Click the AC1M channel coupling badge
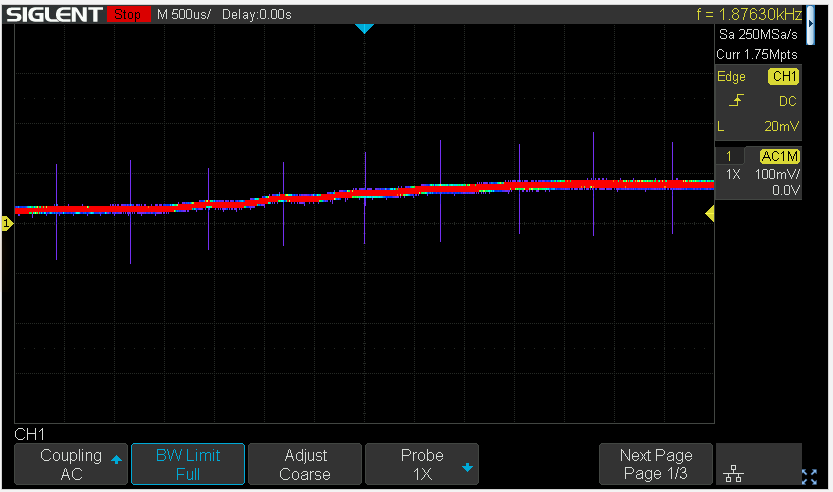The width and height of the screenshot is (833, 492). [779, 156]
